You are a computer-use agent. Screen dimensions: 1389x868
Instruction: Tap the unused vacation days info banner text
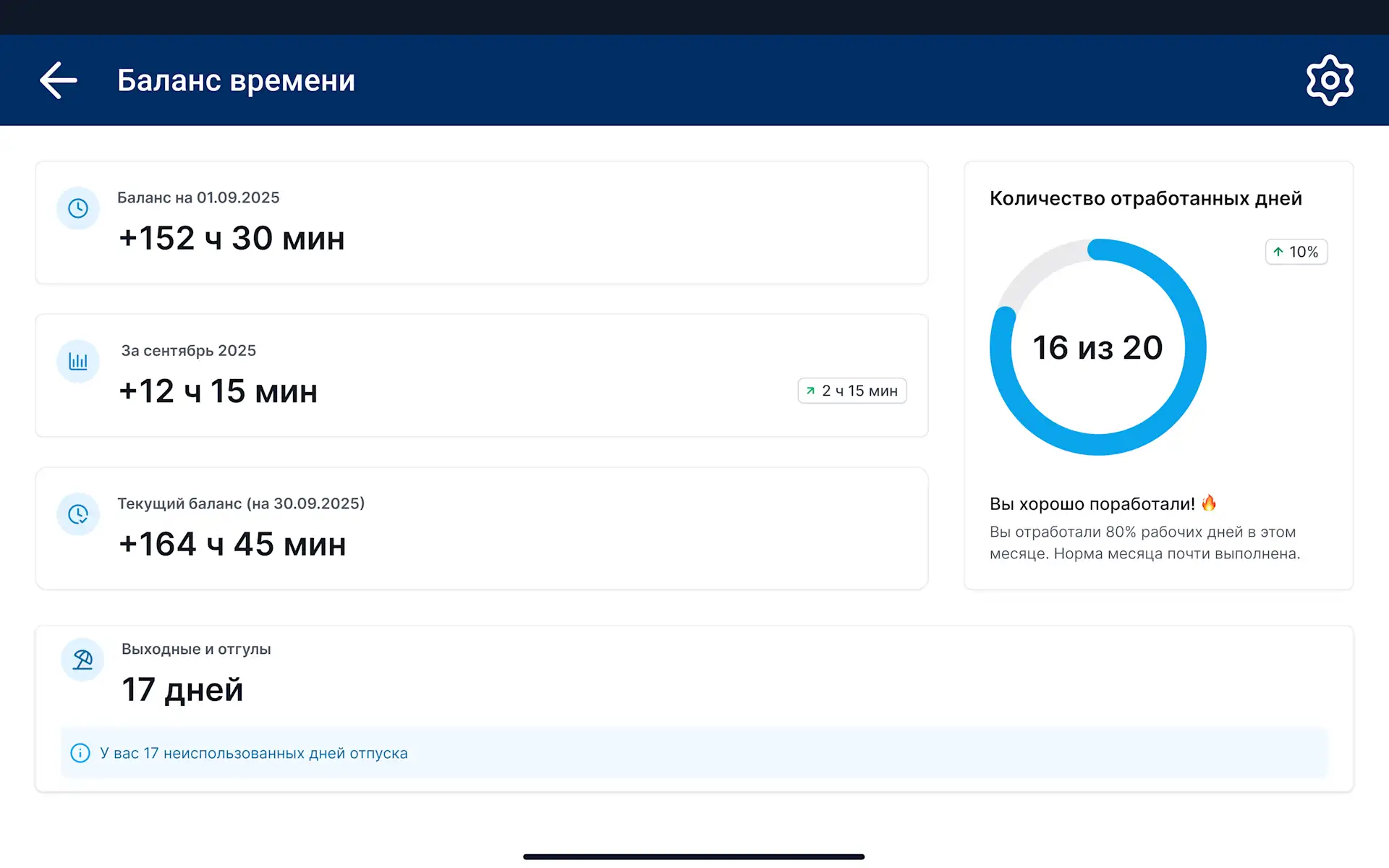point(254,753)
